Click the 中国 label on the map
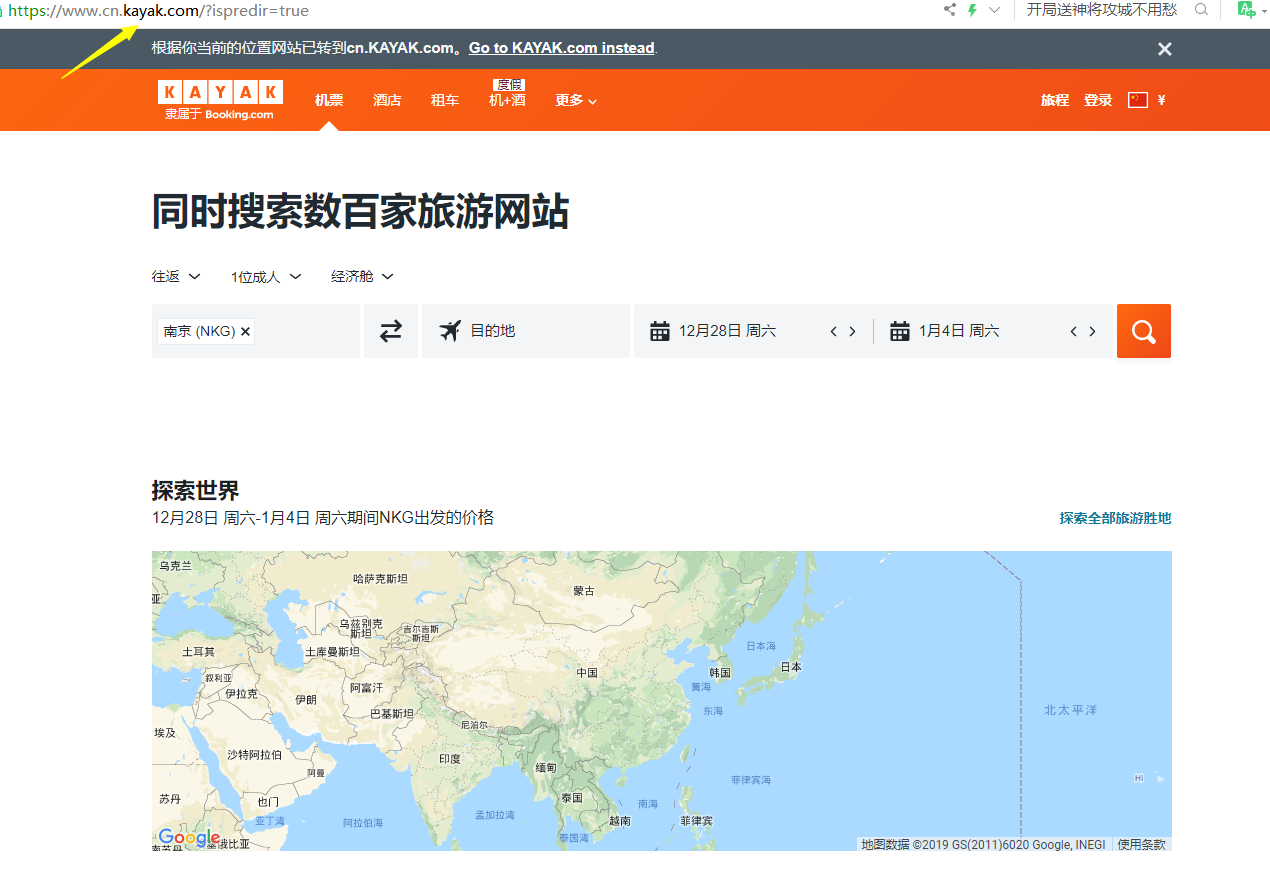 pyautogui.click(x=587, y=673)
